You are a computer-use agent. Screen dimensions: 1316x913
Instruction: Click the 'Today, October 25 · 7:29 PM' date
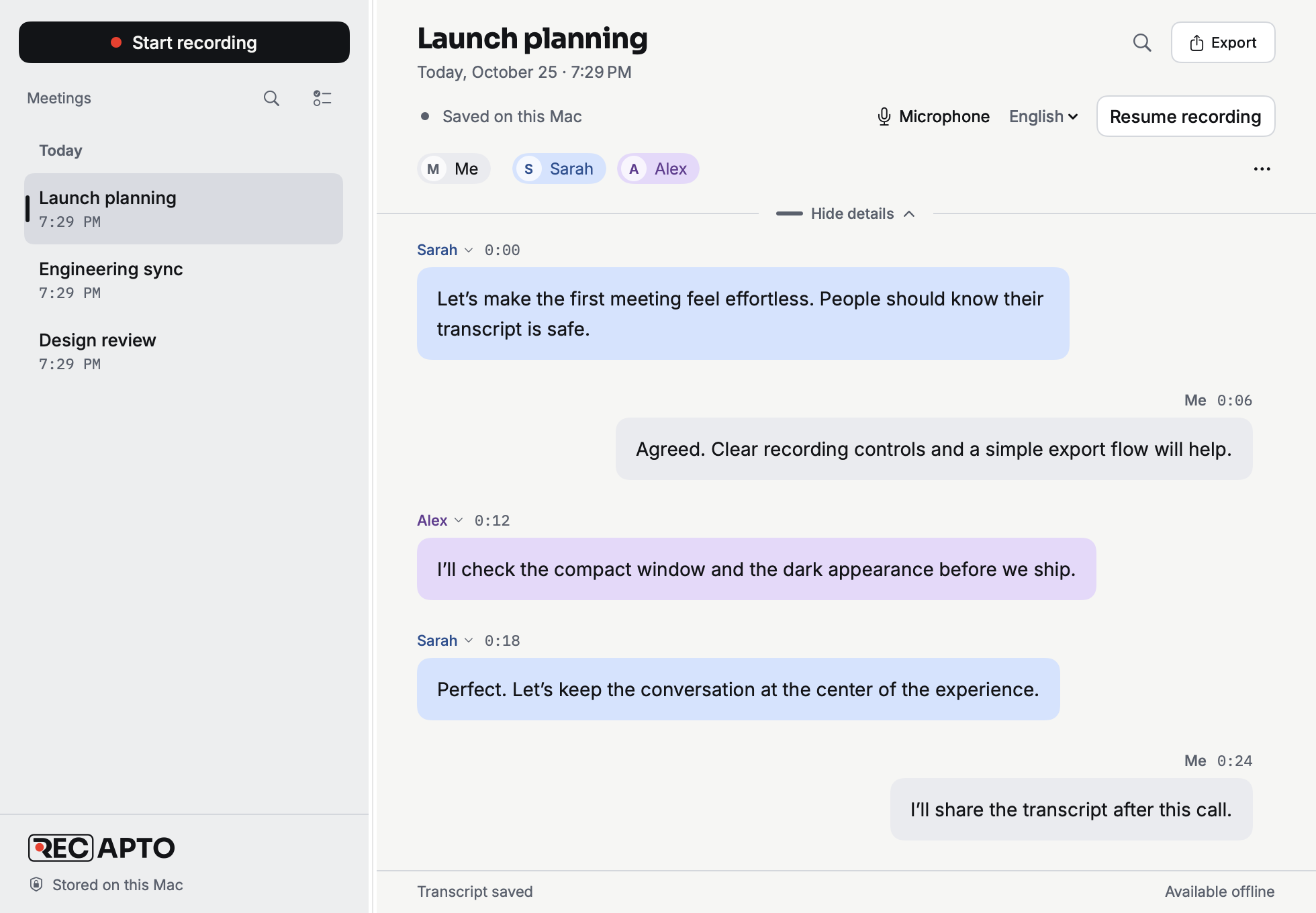coord(524,72)
